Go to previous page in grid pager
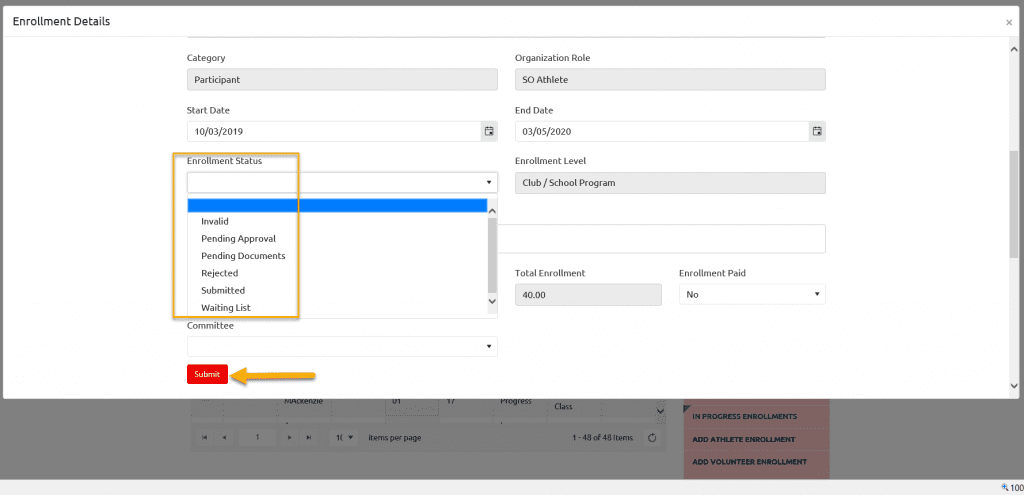This screenshot has height=495, width=1024. [x=224, y=437]
